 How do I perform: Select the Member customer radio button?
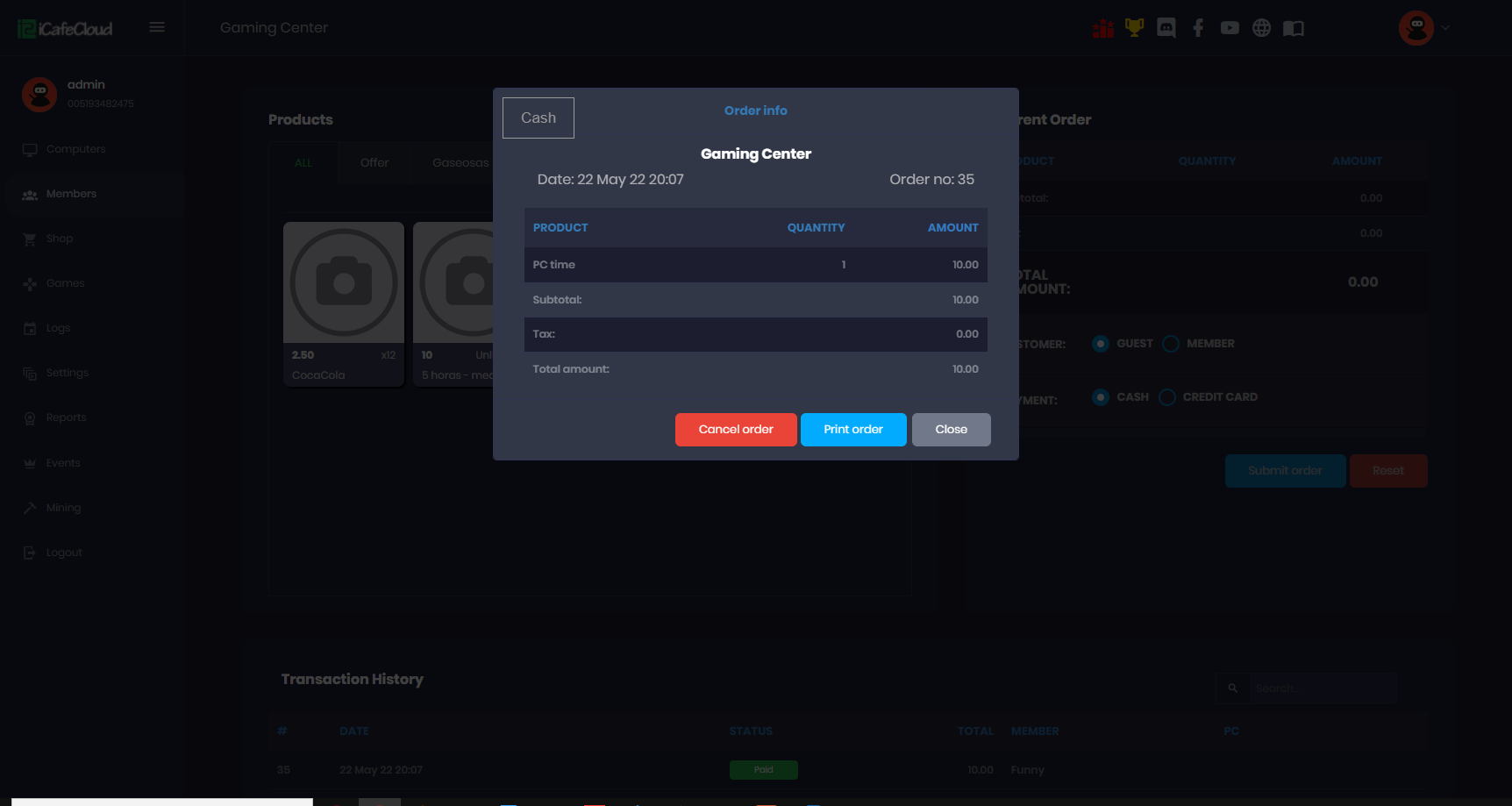click(x=1171, y=344)
